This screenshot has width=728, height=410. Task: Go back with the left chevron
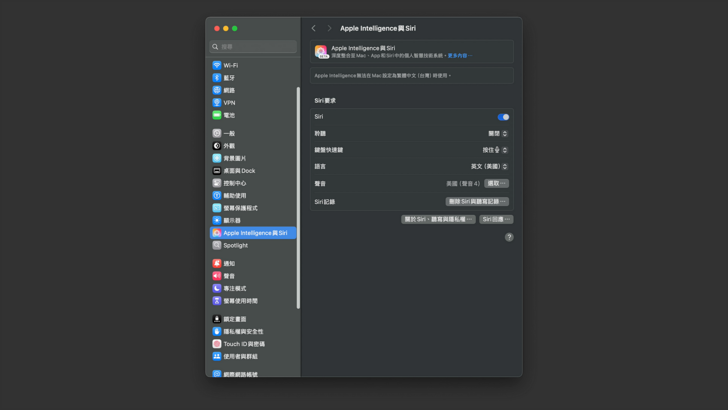pyautogui.click(x=314, y=28)
